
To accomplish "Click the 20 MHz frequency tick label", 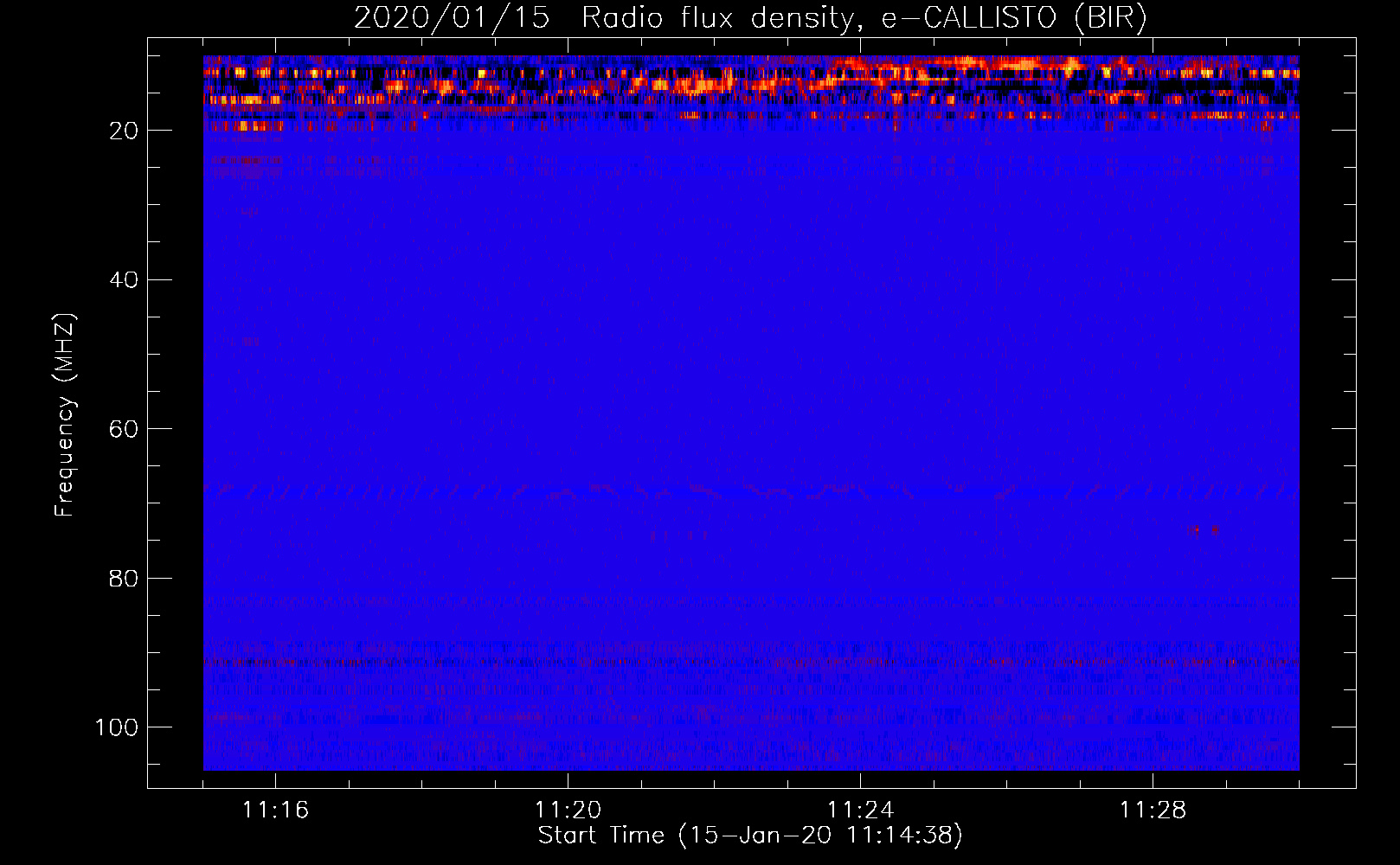I will pos(124,131).
